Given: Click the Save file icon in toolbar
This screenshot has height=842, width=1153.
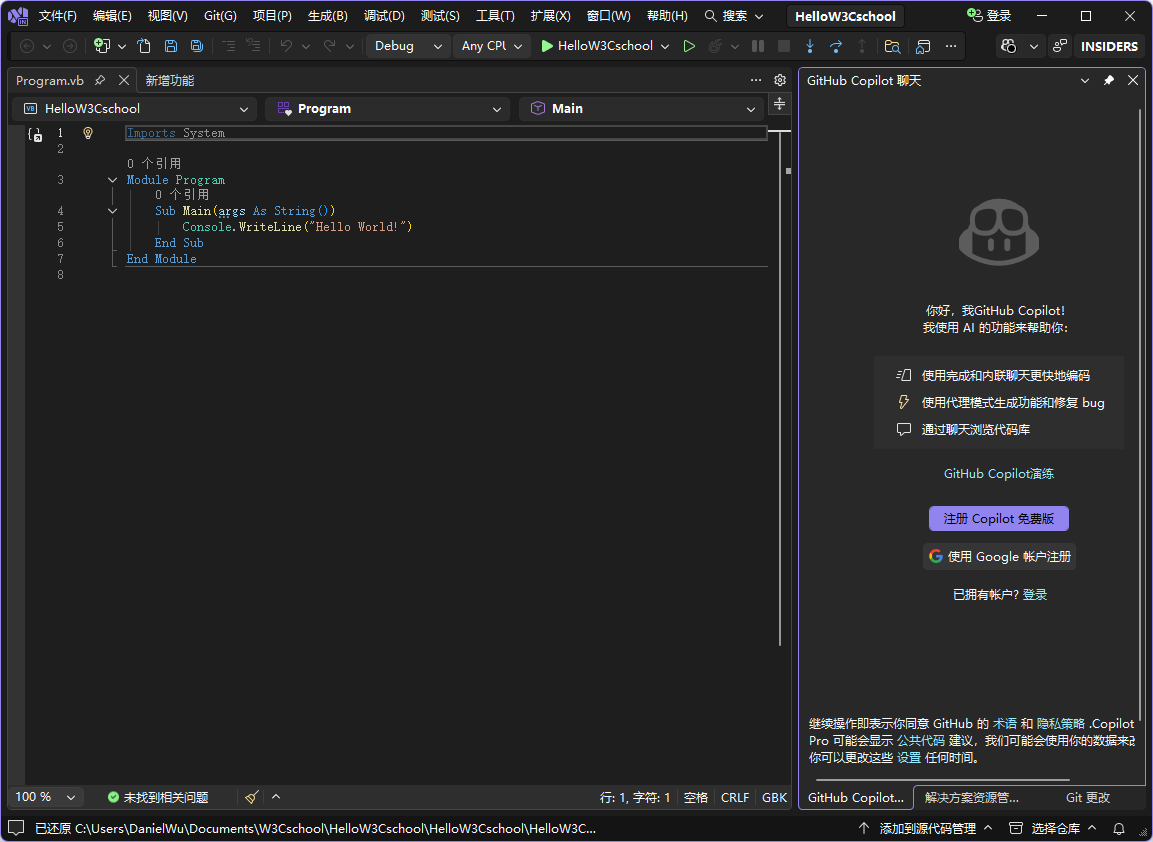Looking at the screenshot, I should coord(171,46).
